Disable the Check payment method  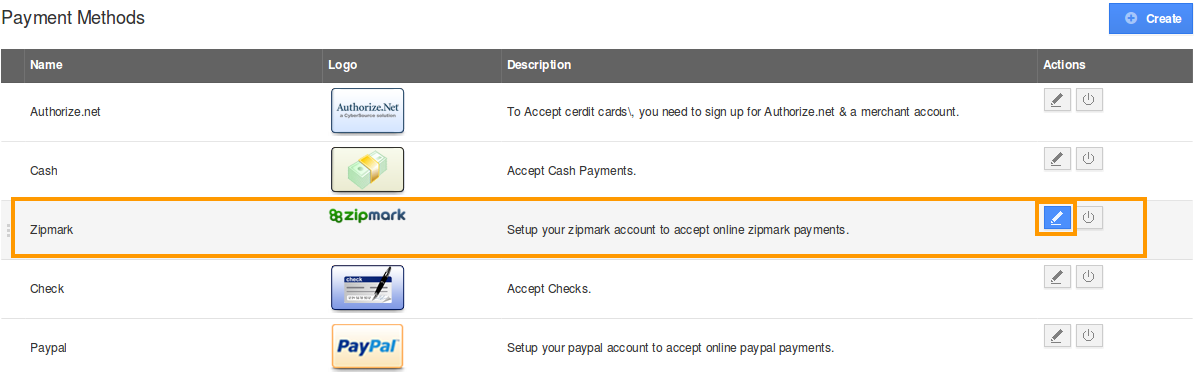coord(1089,276)
